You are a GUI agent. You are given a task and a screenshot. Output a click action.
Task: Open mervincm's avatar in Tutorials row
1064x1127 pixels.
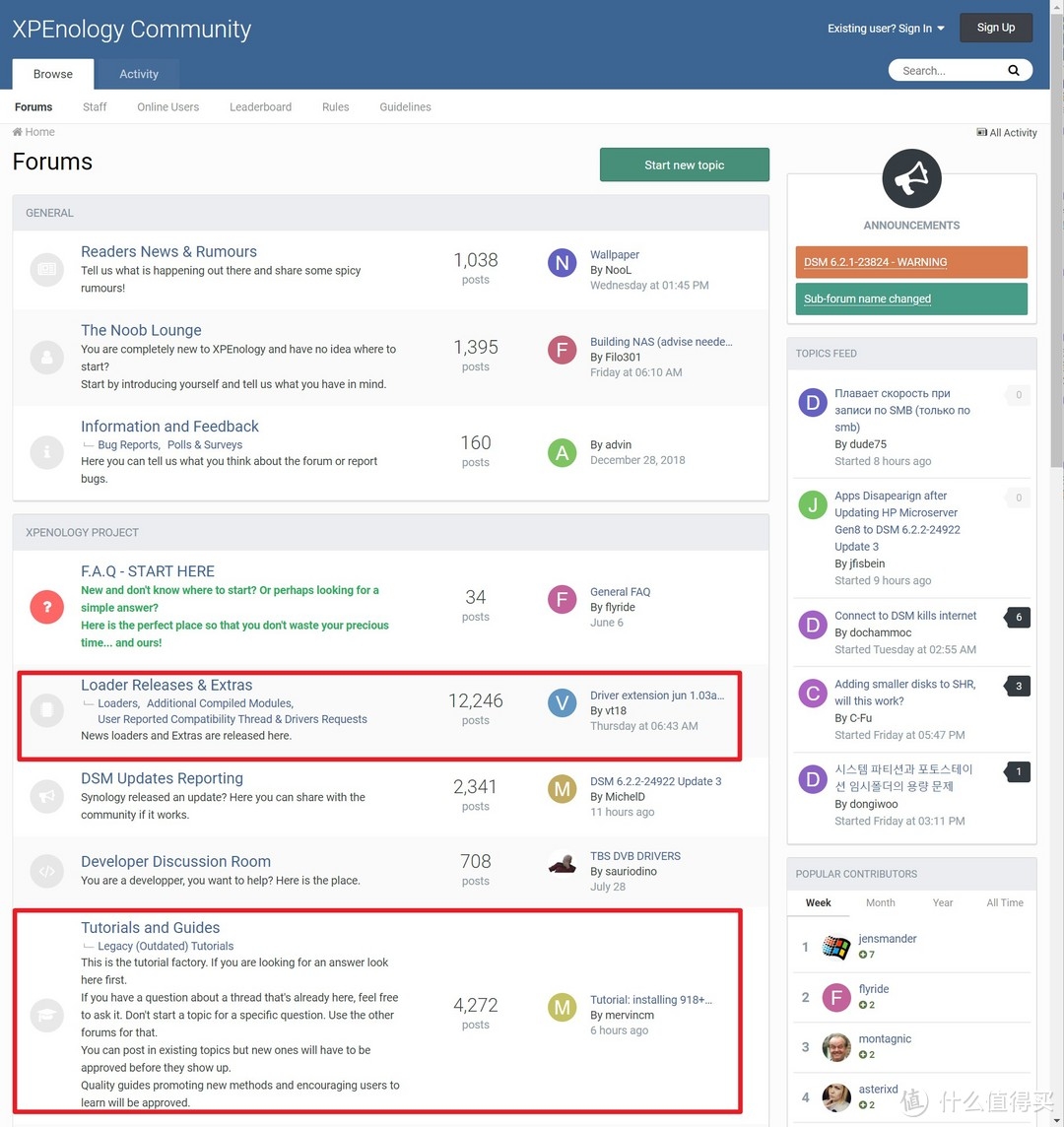click(x=563, y=1008)
